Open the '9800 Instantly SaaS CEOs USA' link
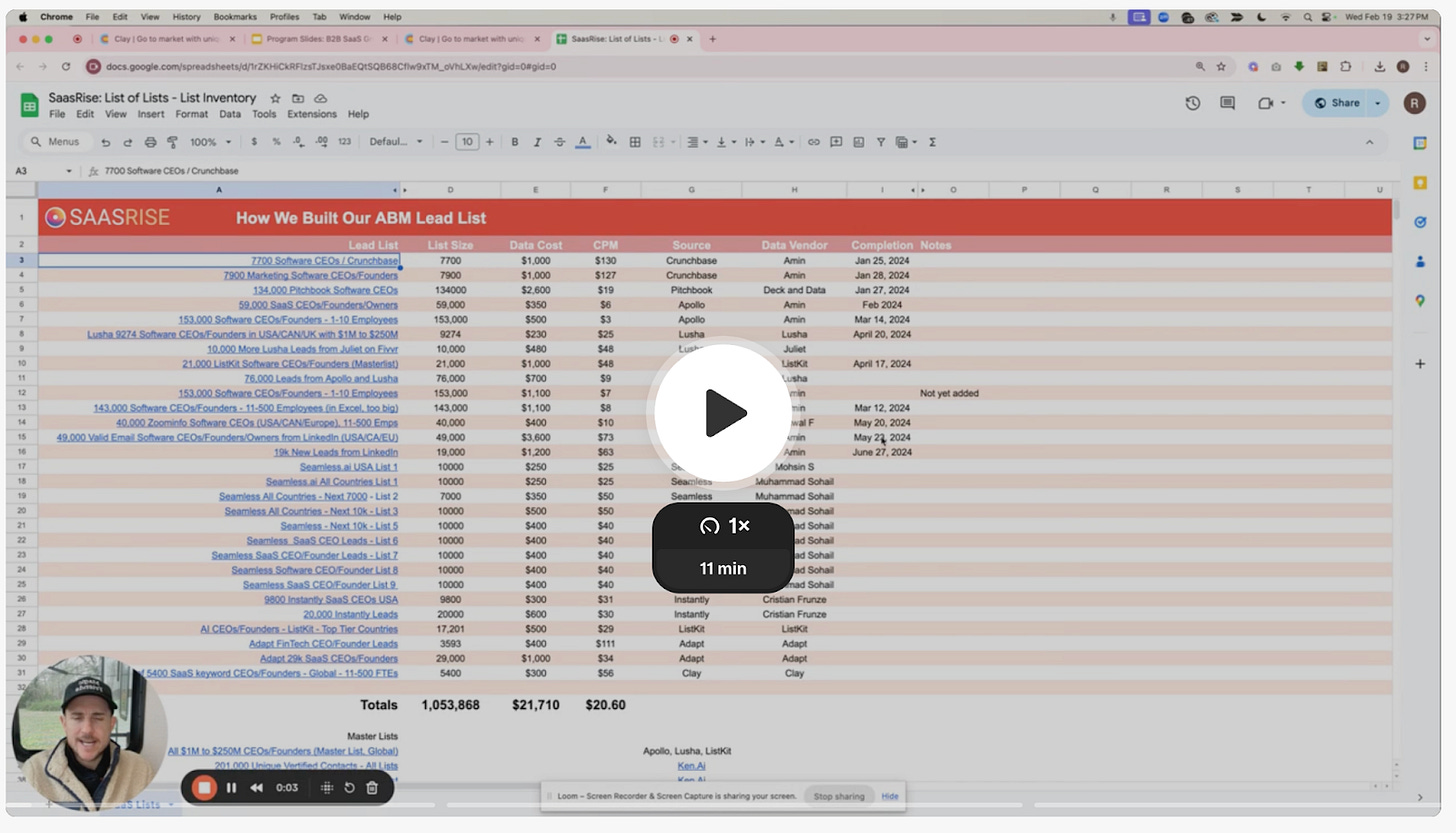The image size is (1456, 833). (331, 599)
